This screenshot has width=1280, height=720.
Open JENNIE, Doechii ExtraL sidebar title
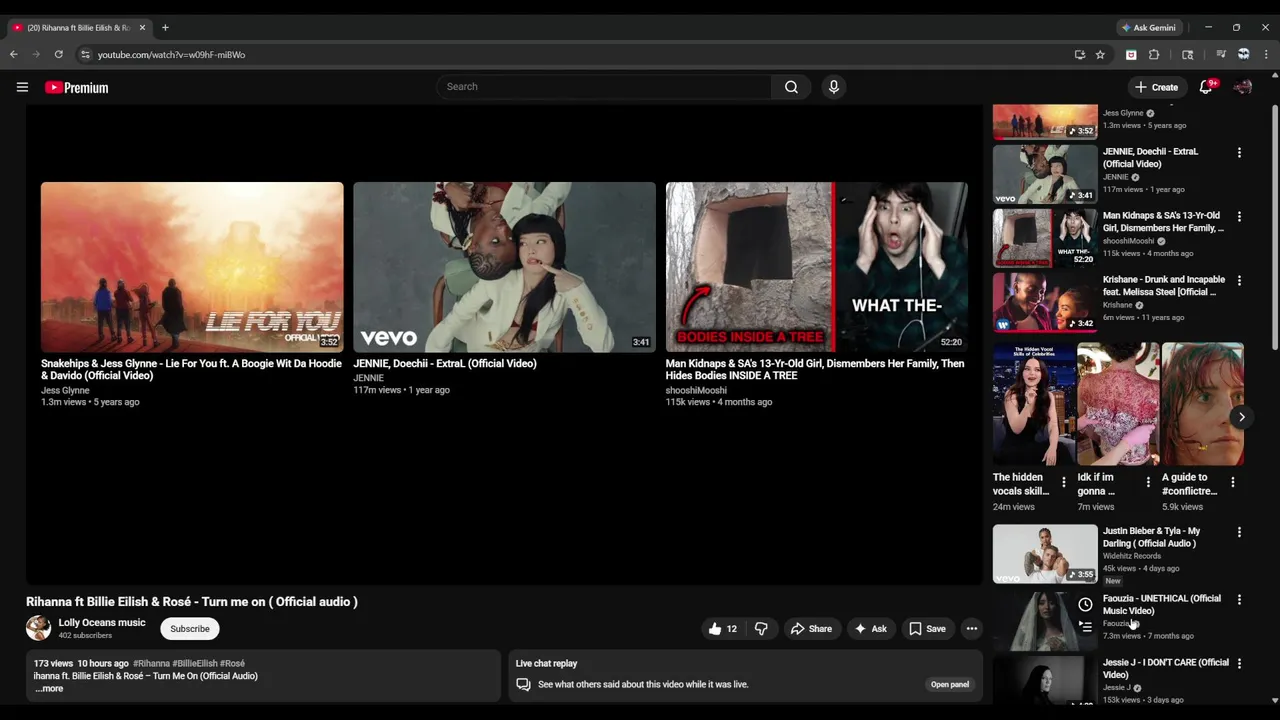[x=1150, y=158]
